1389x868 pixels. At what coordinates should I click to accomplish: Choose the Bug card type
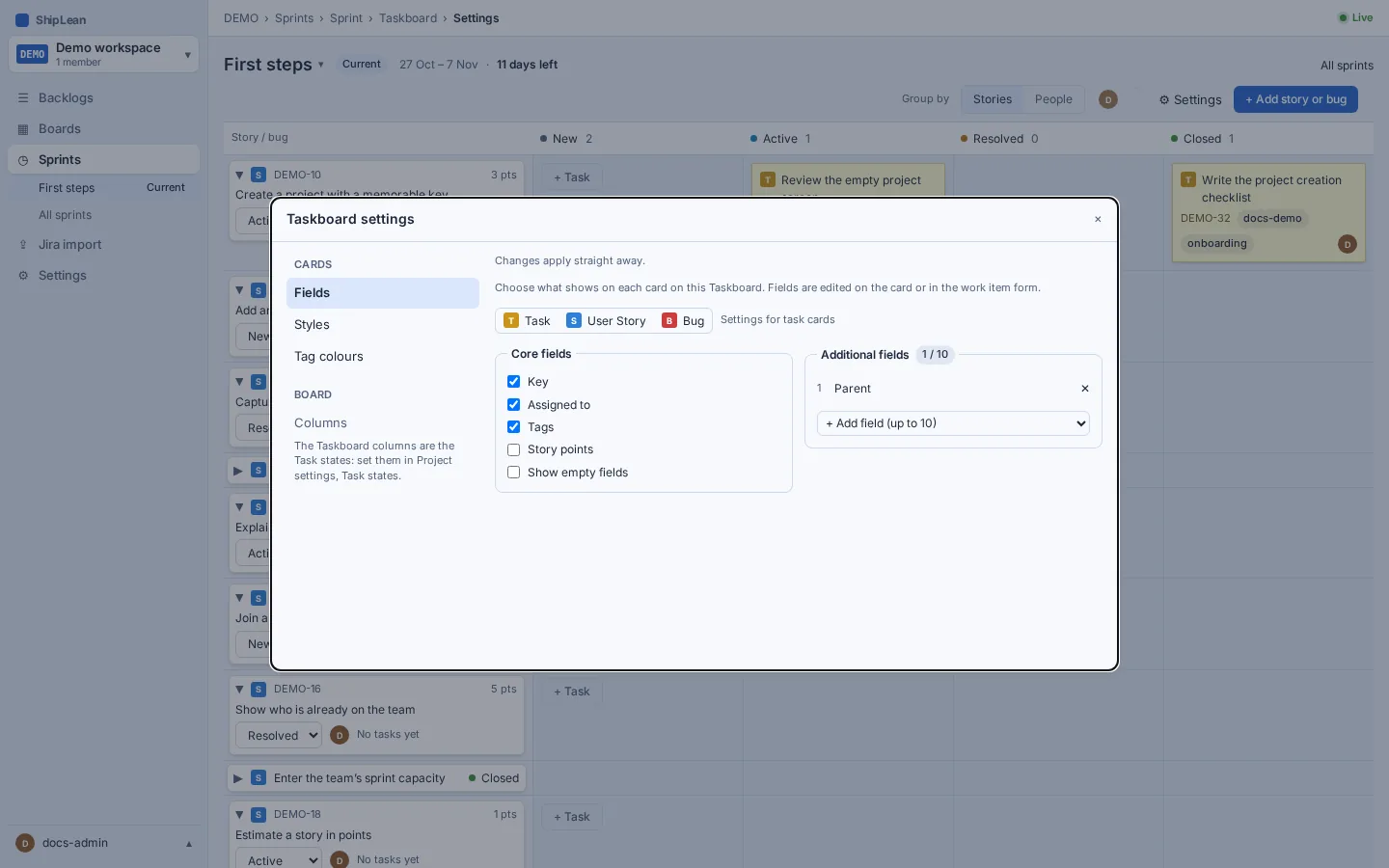coord(684,321)
